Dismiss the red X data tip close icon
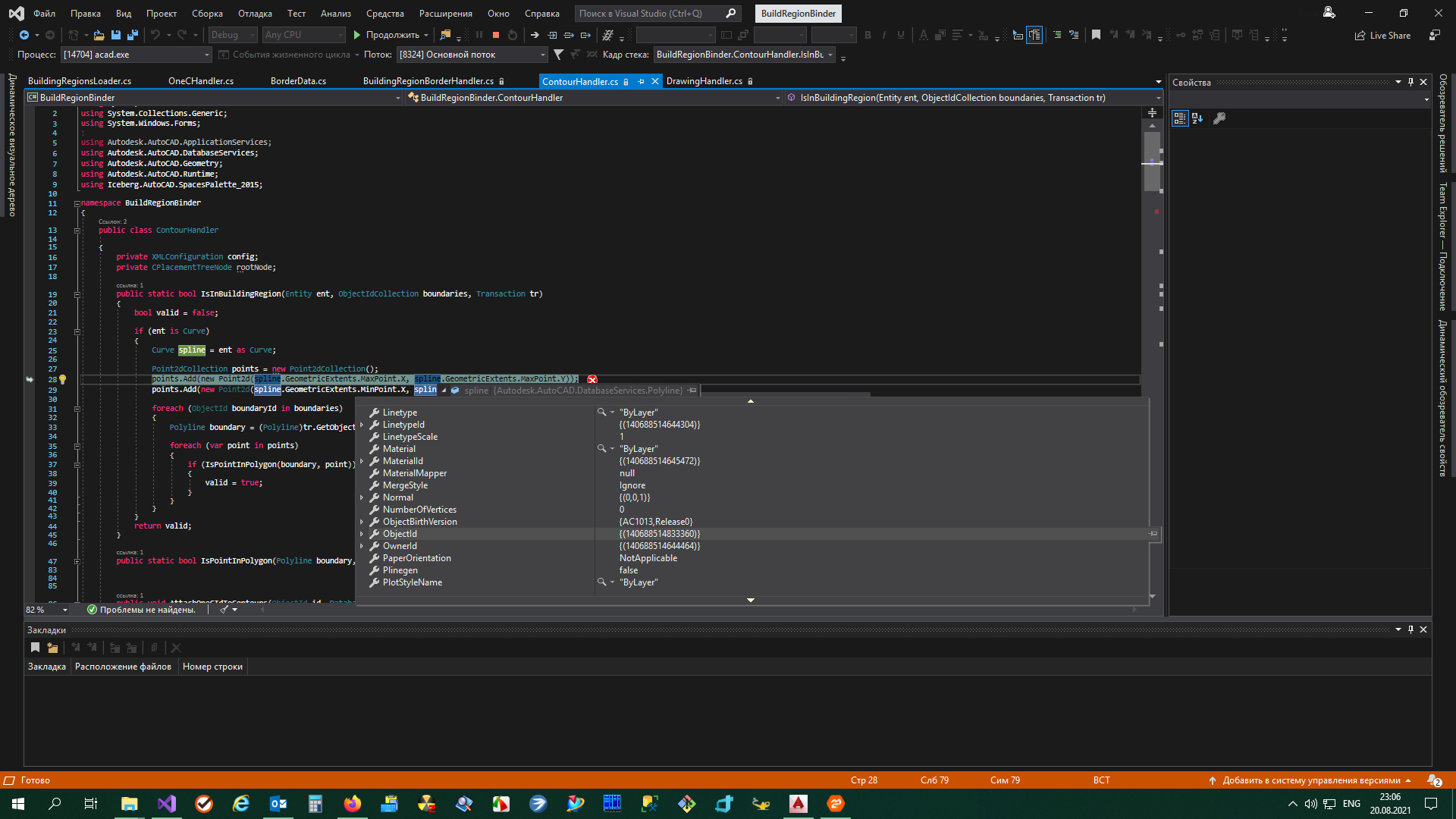1456x819 pixels. (x=592, y=379)
